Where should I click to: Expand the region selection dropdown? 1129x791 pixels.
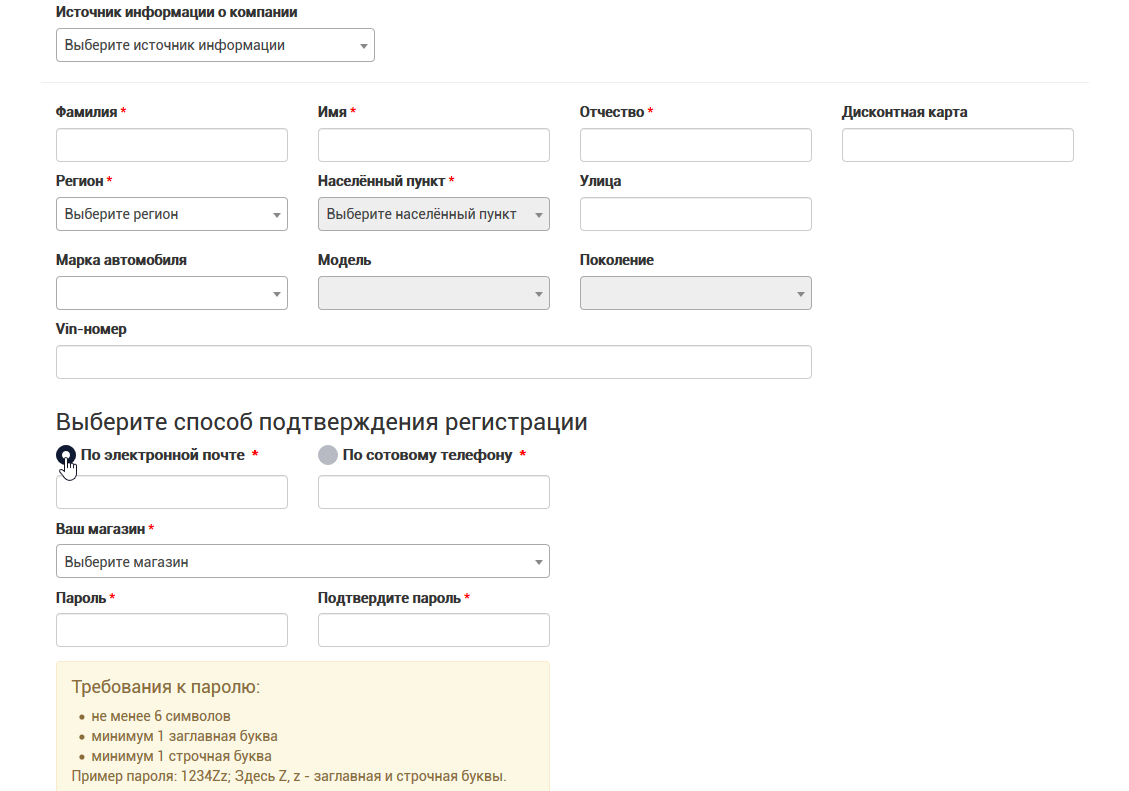172,214
